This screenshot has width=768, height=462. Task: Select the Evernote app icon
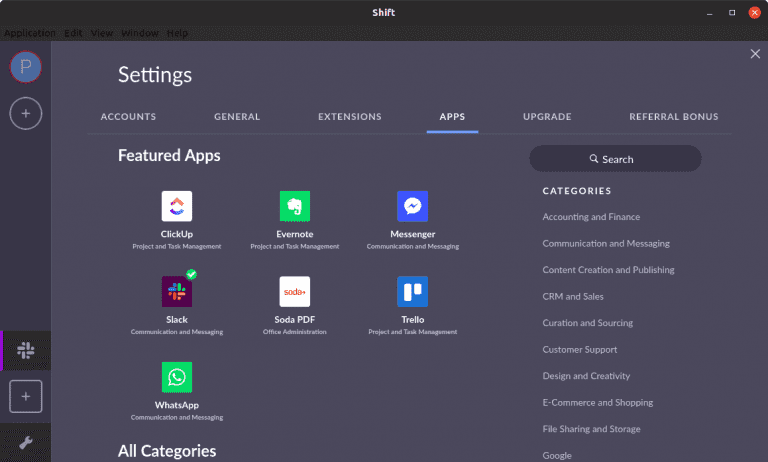(x=295, y=206)
